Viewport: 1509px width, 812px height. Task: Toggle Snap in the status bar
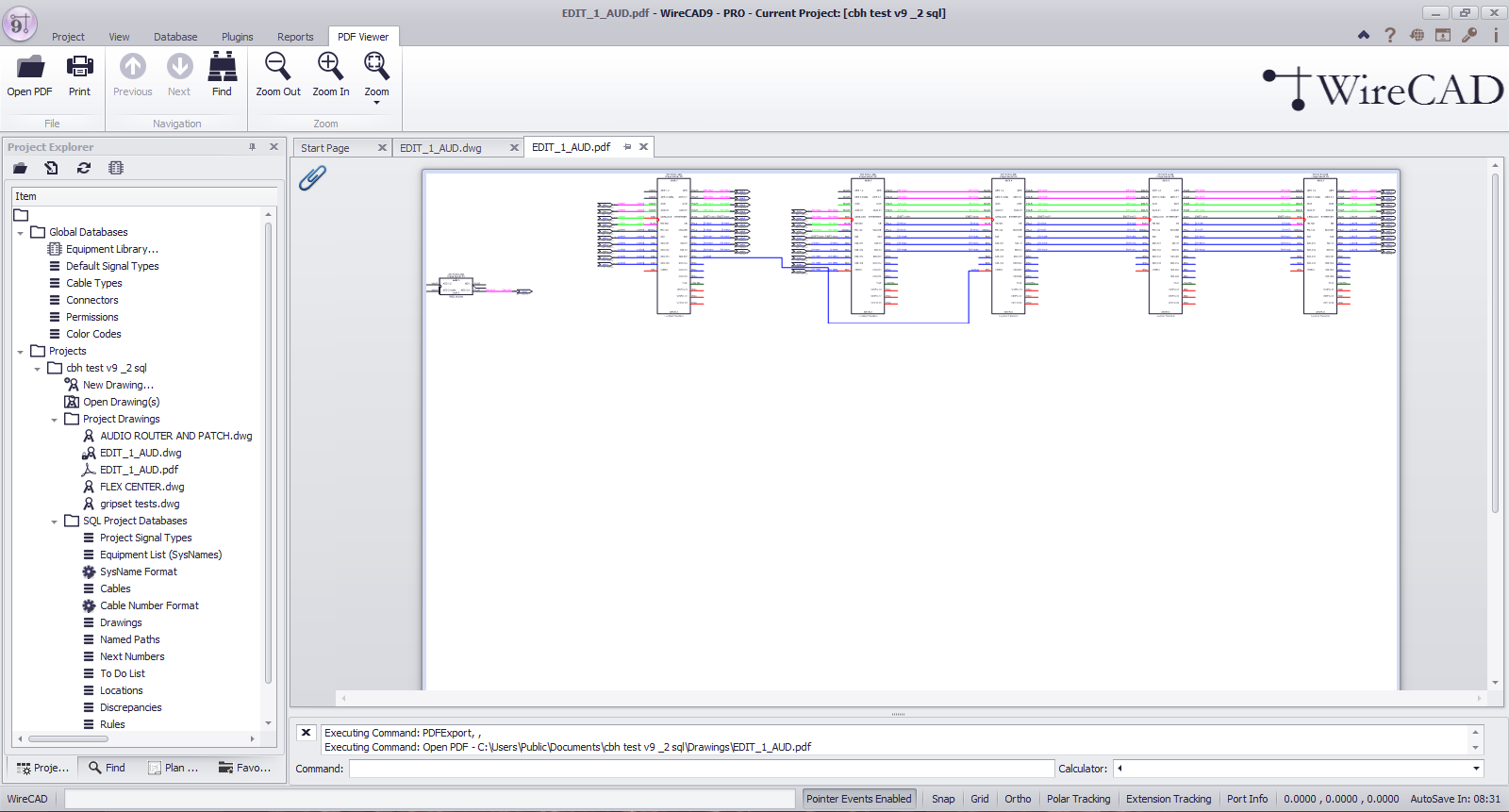tap(943, 799)
